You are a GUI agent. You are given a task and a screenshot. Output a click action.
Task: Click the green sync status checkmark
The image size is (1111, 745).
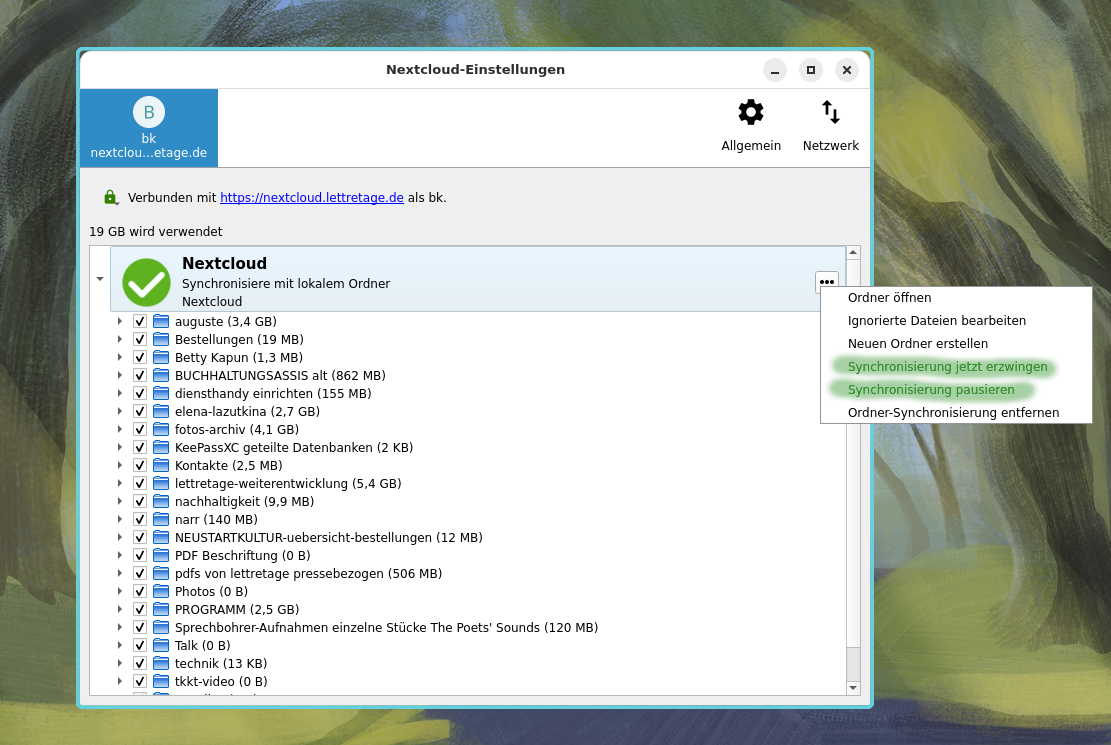coord(146,282)
